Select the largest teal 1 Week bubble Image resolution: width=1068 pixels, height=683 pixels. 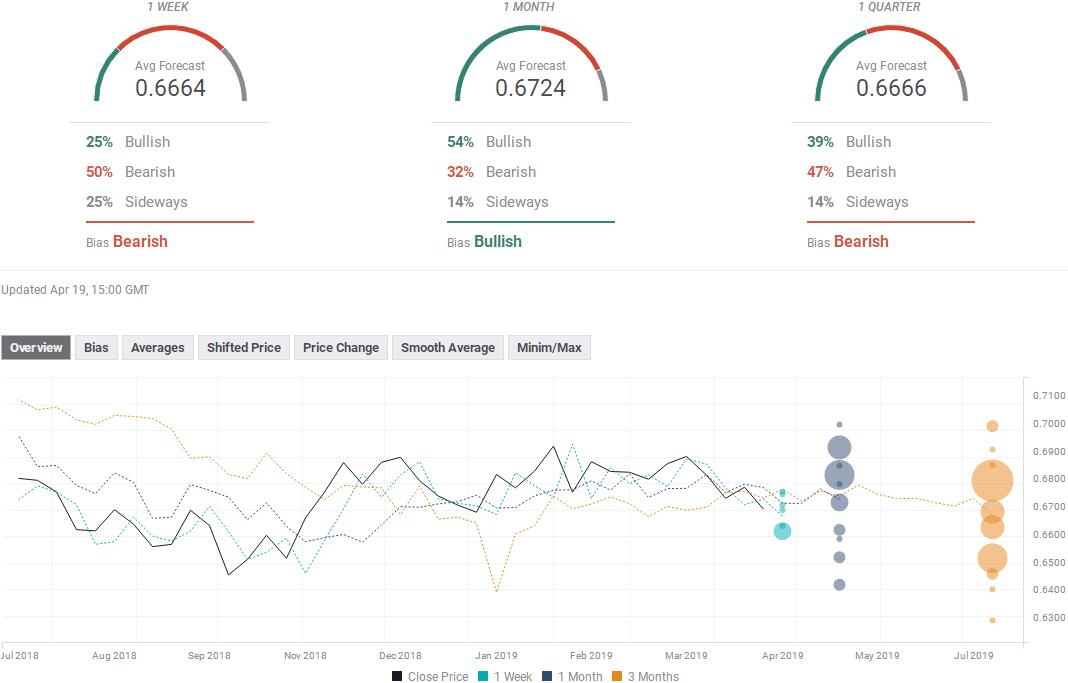(782, 531)
